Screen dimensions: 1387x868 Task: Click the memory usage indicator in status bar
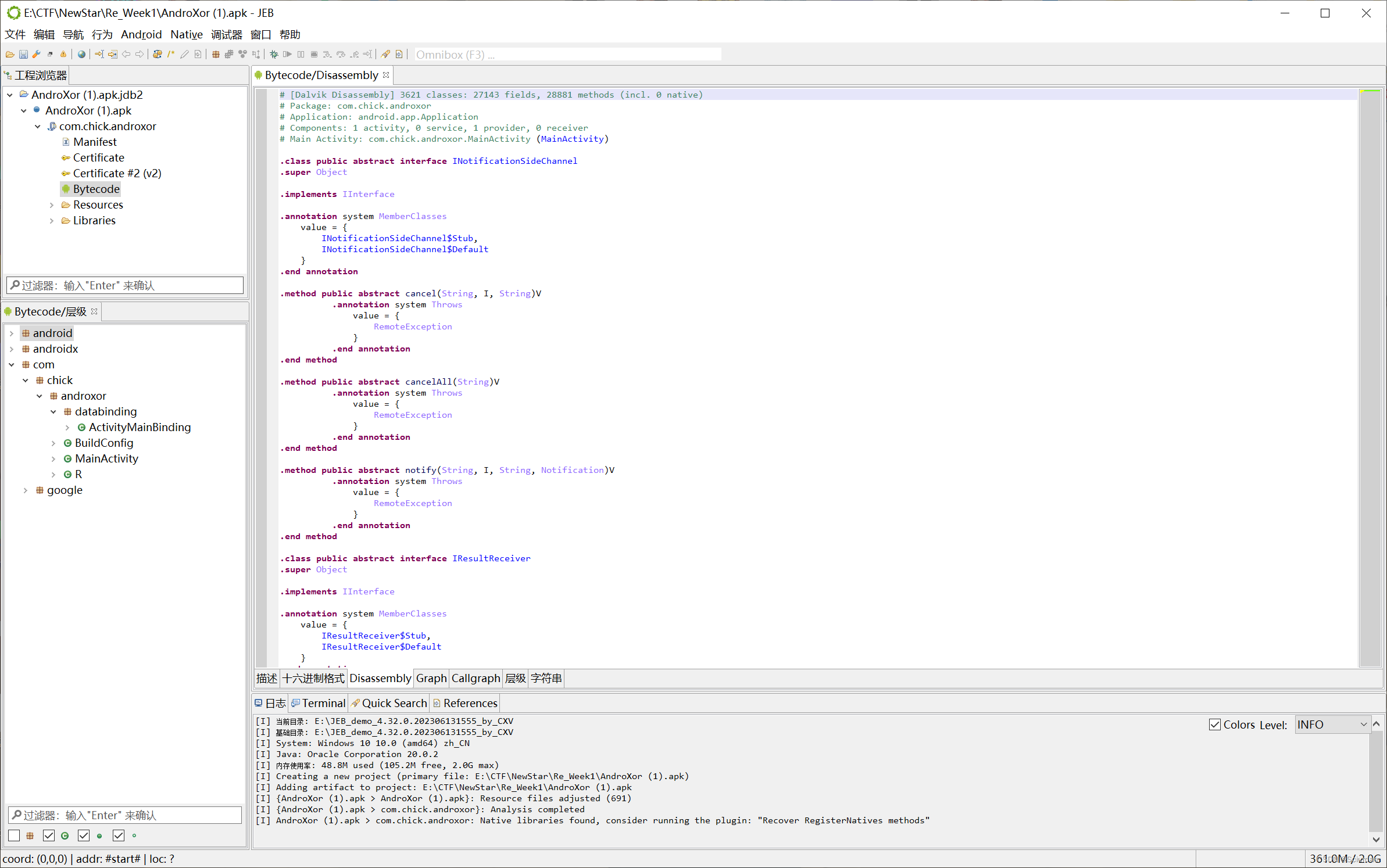[x=1345, y=859]
